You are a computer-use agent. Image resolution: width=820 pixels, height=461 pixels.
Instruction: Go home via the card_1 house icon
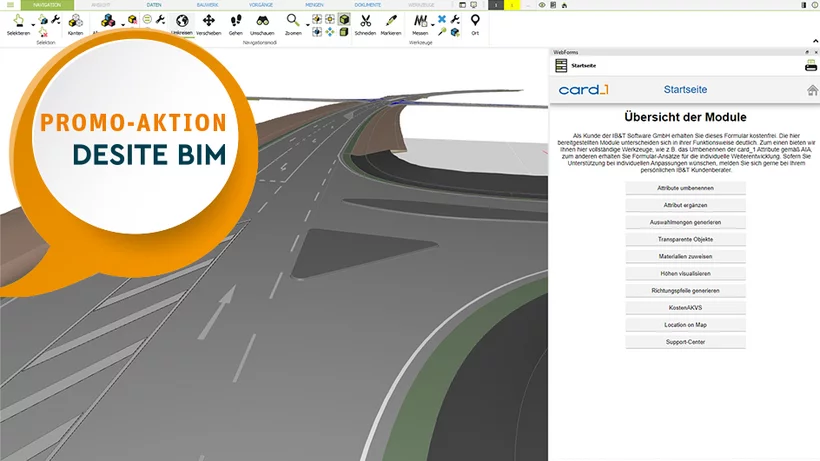(812, 90)
